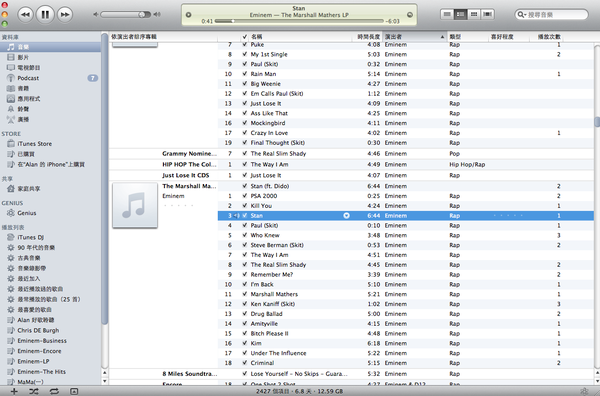Image resolution: width=600 pixels, height=396 pixels.
Task: Toggle shuffle at the bottom bar
Action: (34, 391)
